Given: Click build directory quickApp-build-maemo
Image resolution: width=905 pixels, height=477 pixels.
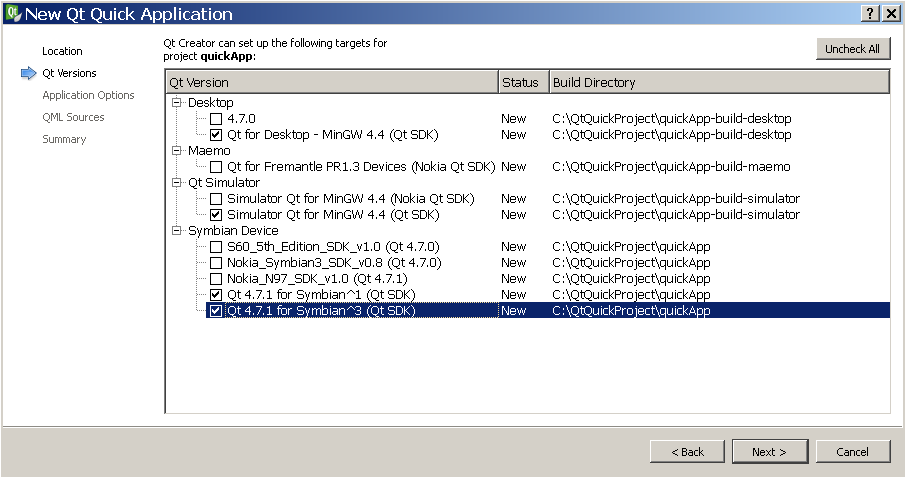Looking at the screenshot, I should point(671,167).
